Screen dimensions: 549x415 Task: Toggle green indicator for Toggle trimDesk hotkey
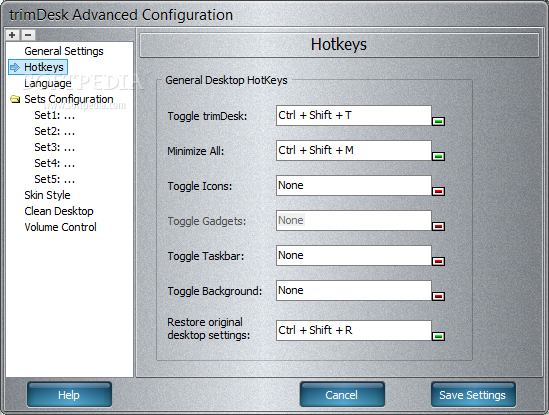pos(438,122)
